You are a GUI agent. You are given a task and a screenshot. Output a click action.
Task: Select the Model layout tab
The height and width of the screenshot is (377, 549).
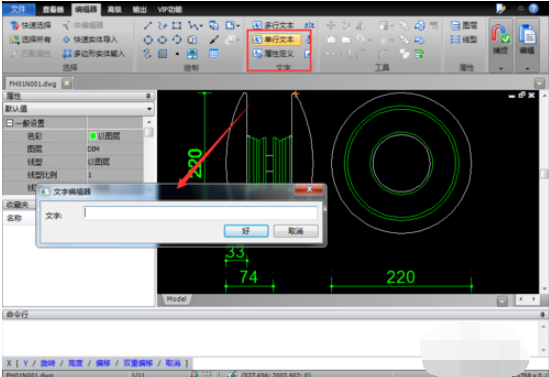tap(176, 299)
